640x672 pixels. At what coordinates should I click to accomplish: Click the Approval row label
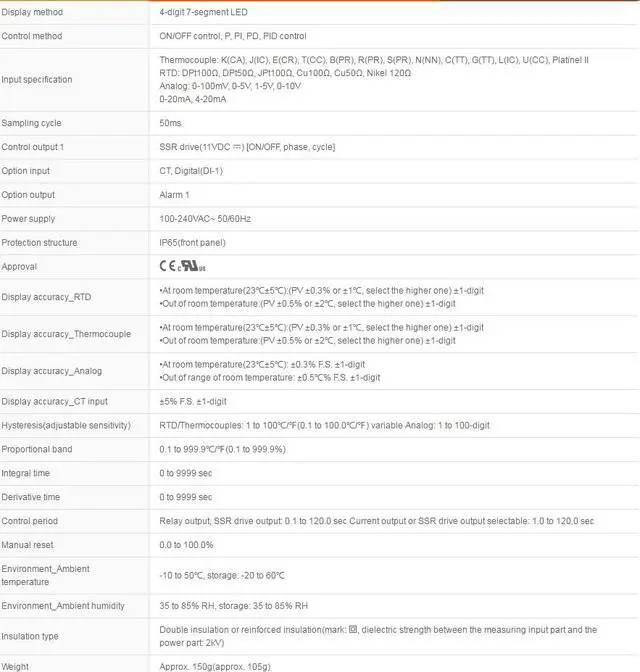point(20,267)
